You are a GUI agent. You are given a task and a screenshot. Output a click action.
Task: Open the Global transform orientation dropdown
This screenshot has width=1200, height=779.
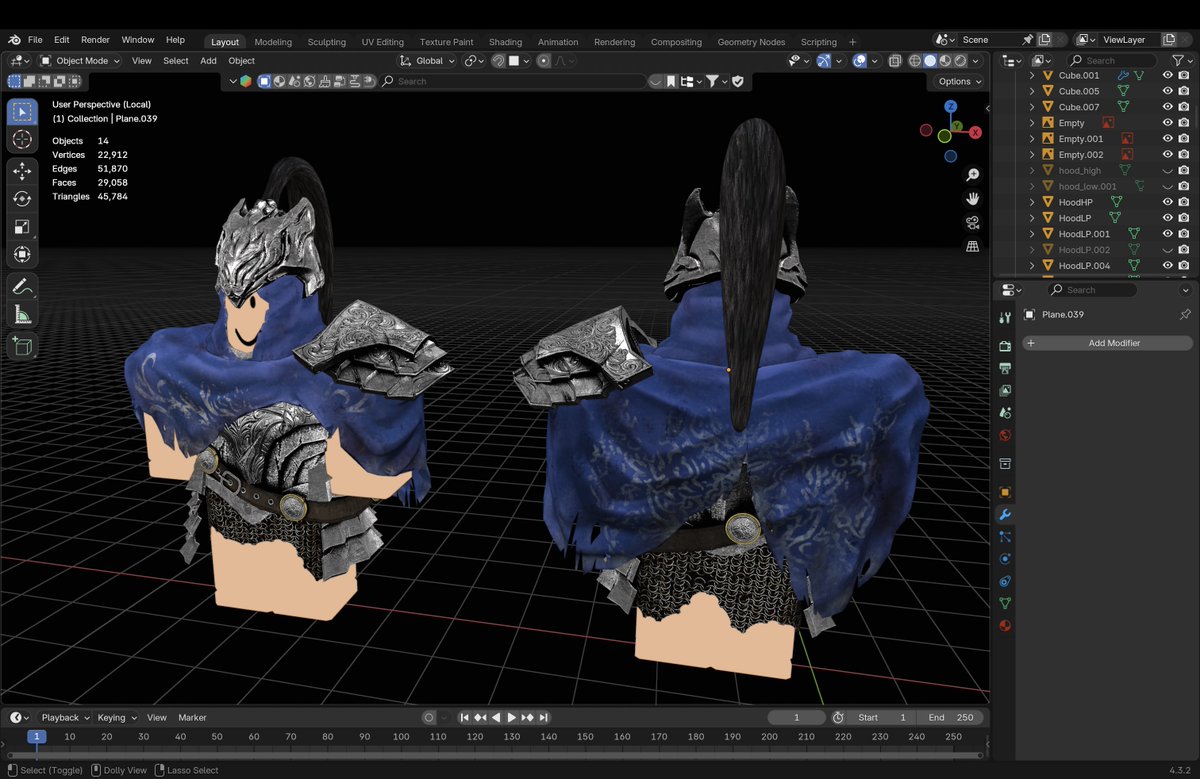[427, 61]
